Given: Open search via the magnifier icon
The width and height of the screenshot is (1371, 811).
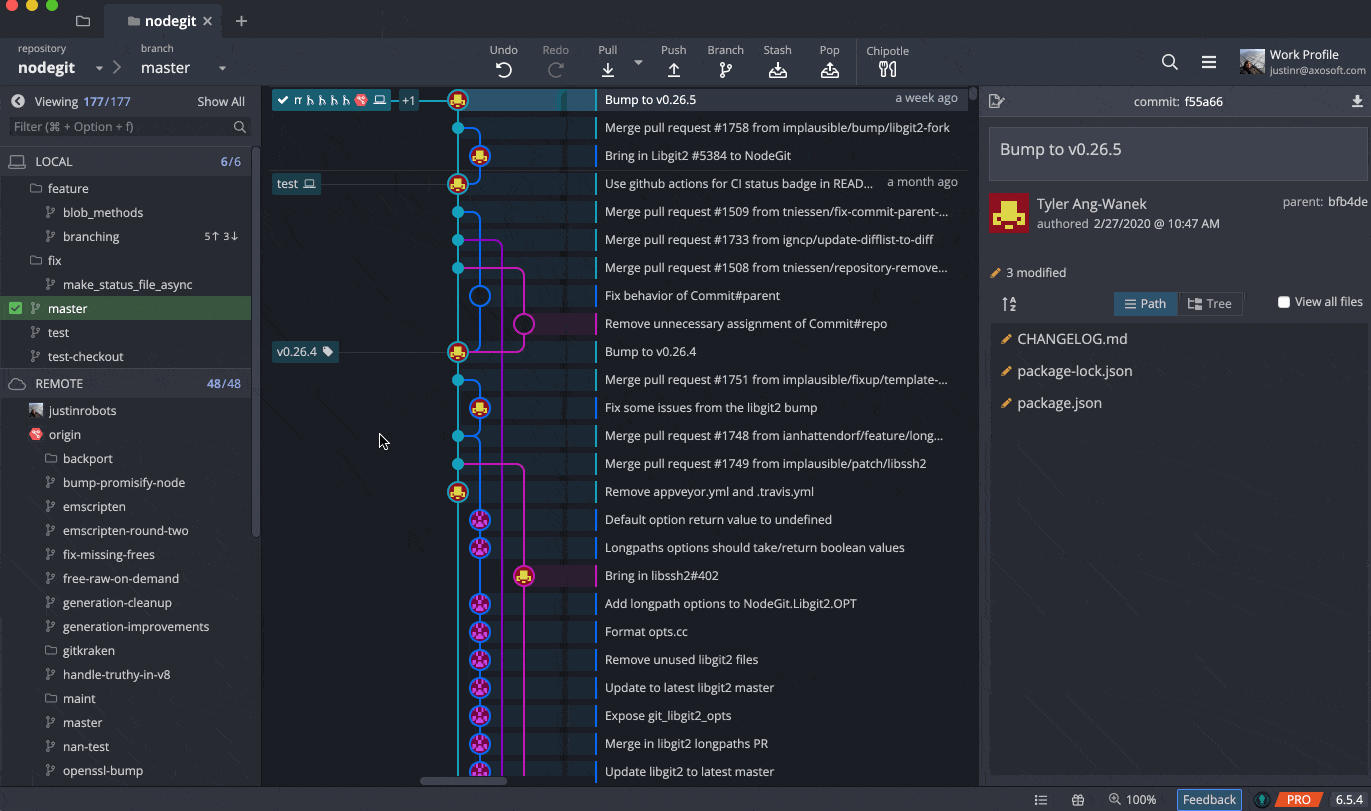Looking at the screenshot, I should pyautogui.click(x=1170, y=62).
